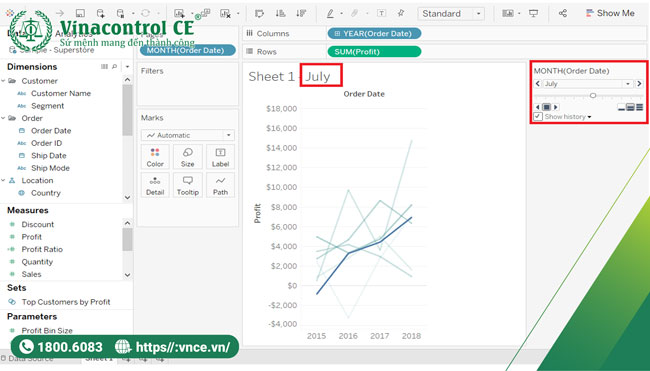Open the Show history options arrow
650x371 pixels.
point(589,117)
